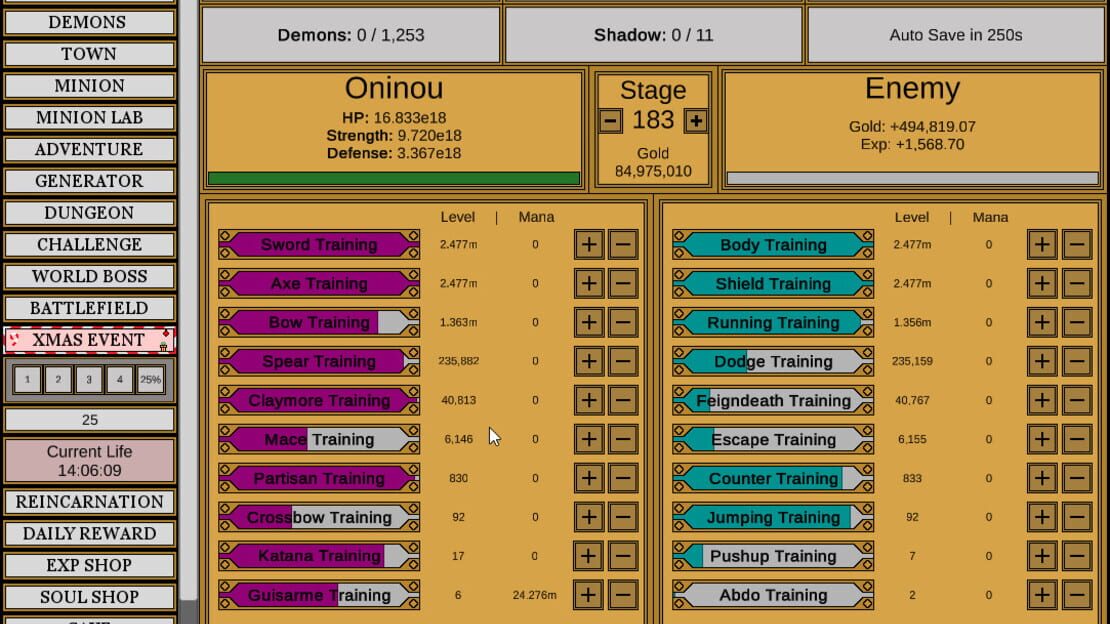This screenshot has height=624, width=1110.
Task: Open the GENERATOR screen
Action: click(x=89, y=181)
